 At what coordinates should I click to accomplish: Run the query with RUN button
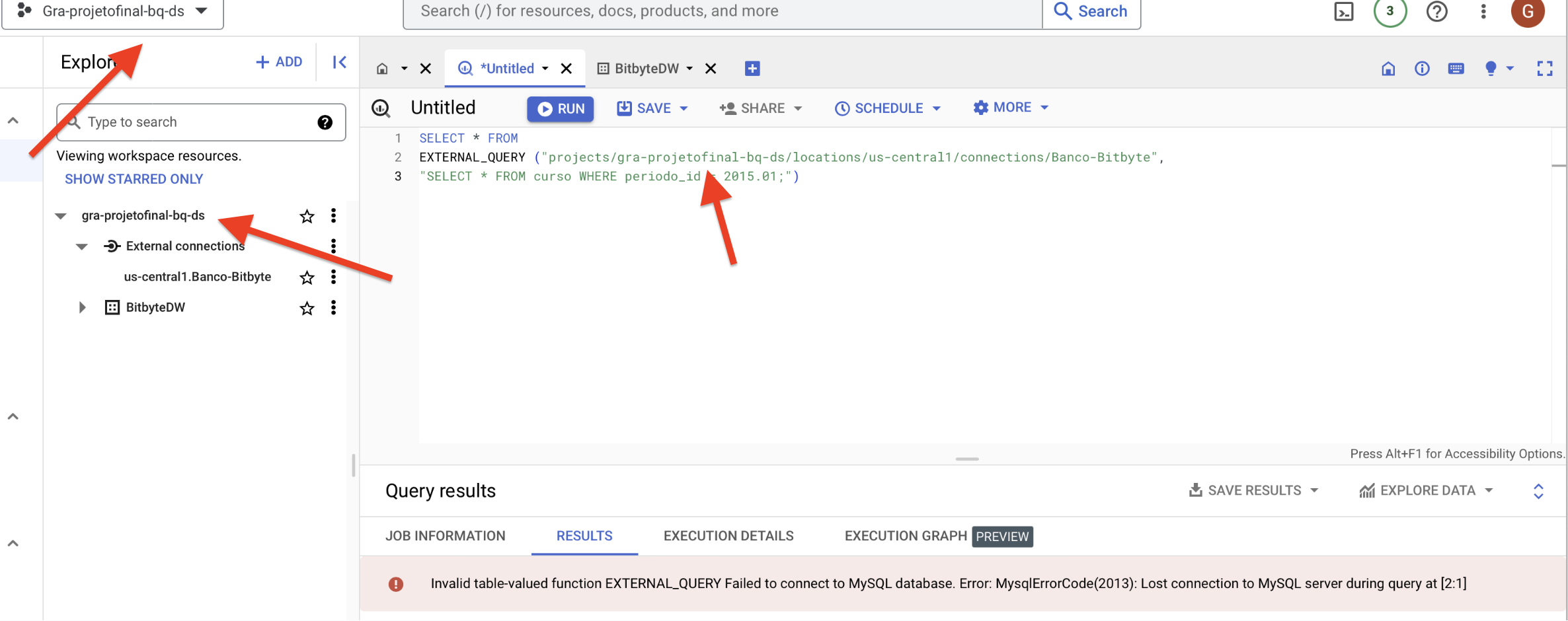click(561, 109)
